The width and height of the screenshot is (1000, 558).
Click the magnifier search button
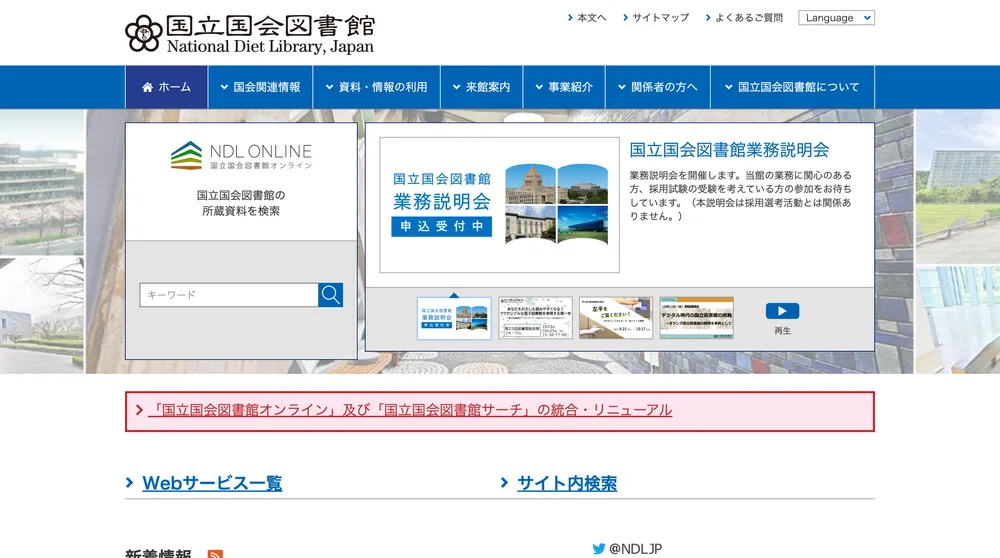pyautogui.click(x=330, y=295)
